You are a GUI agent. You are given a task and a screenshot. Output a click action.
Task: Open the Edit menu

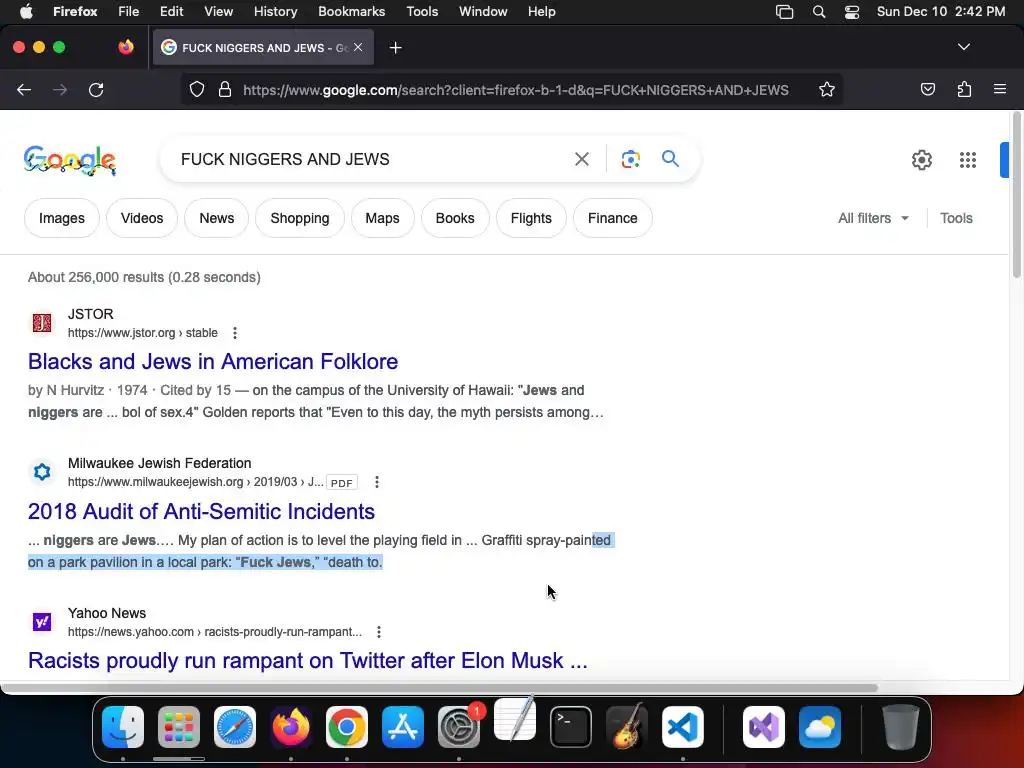[x=171, y=12]
